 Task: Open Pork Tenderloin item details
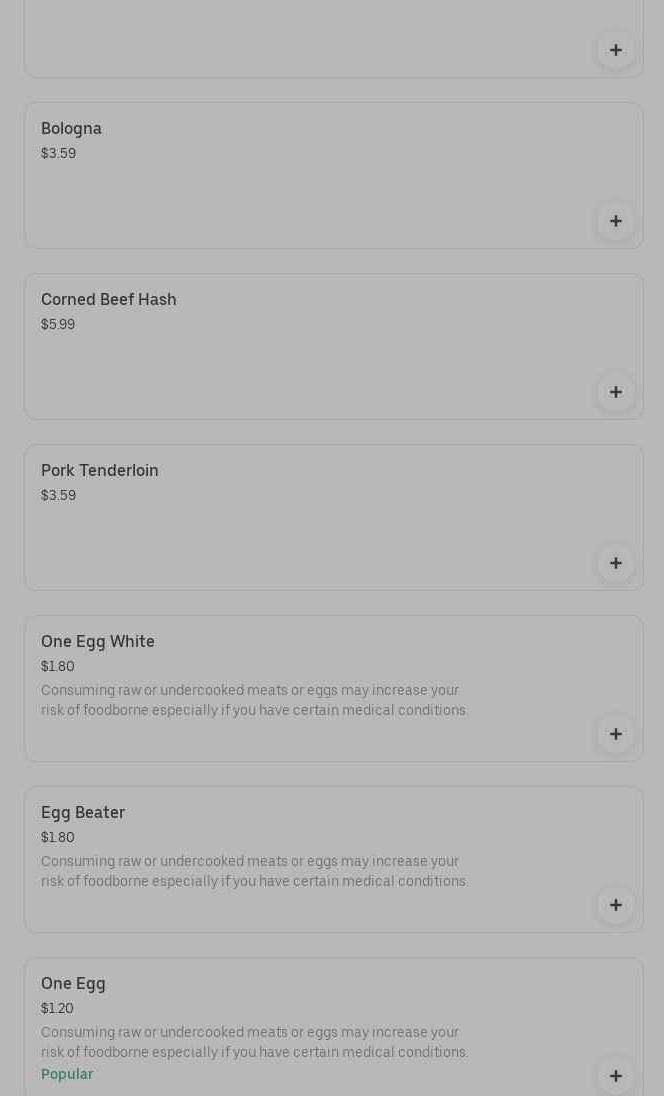(100, 471)
